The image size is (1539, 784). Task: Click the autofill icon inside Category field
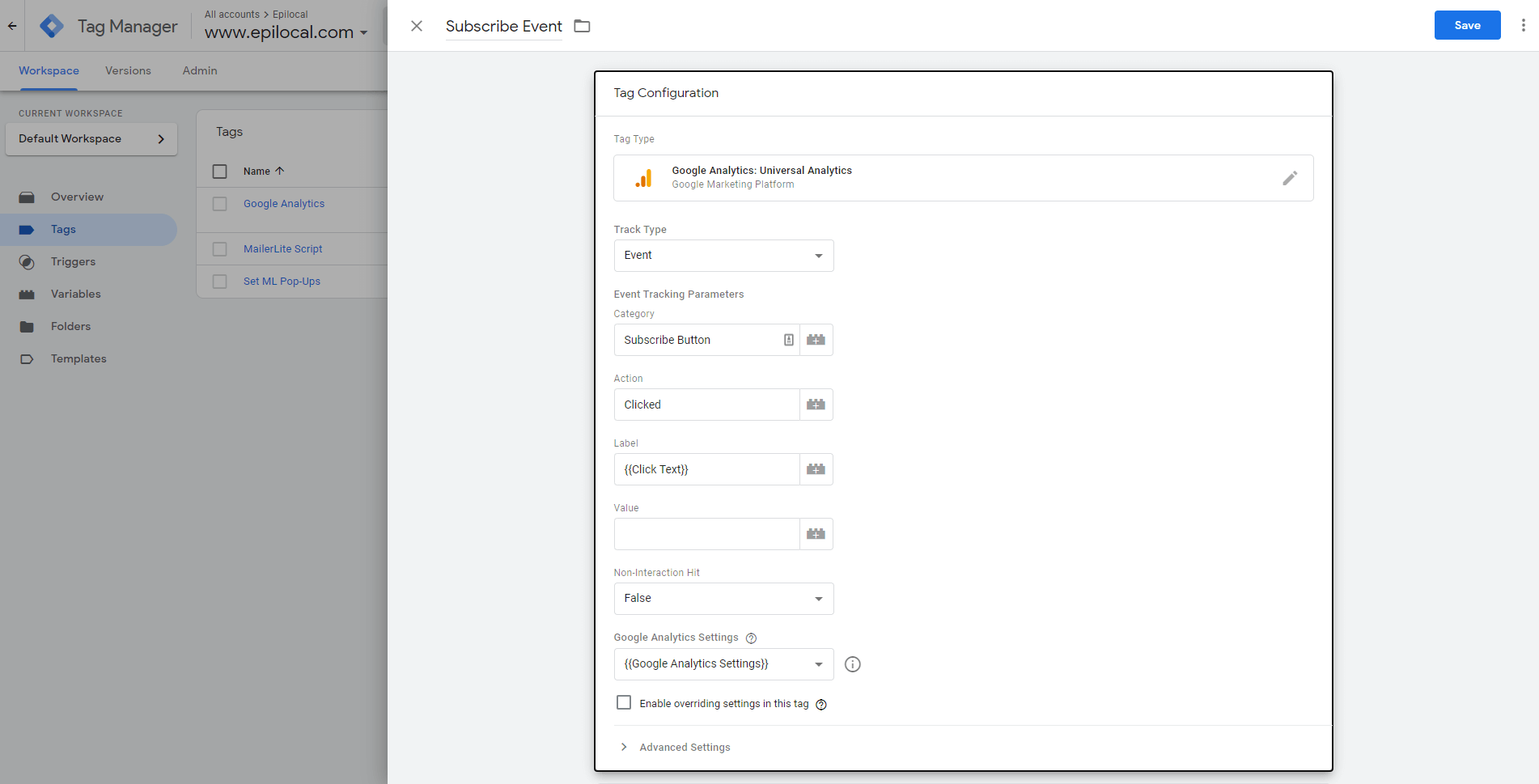click(x=789, y=340)
